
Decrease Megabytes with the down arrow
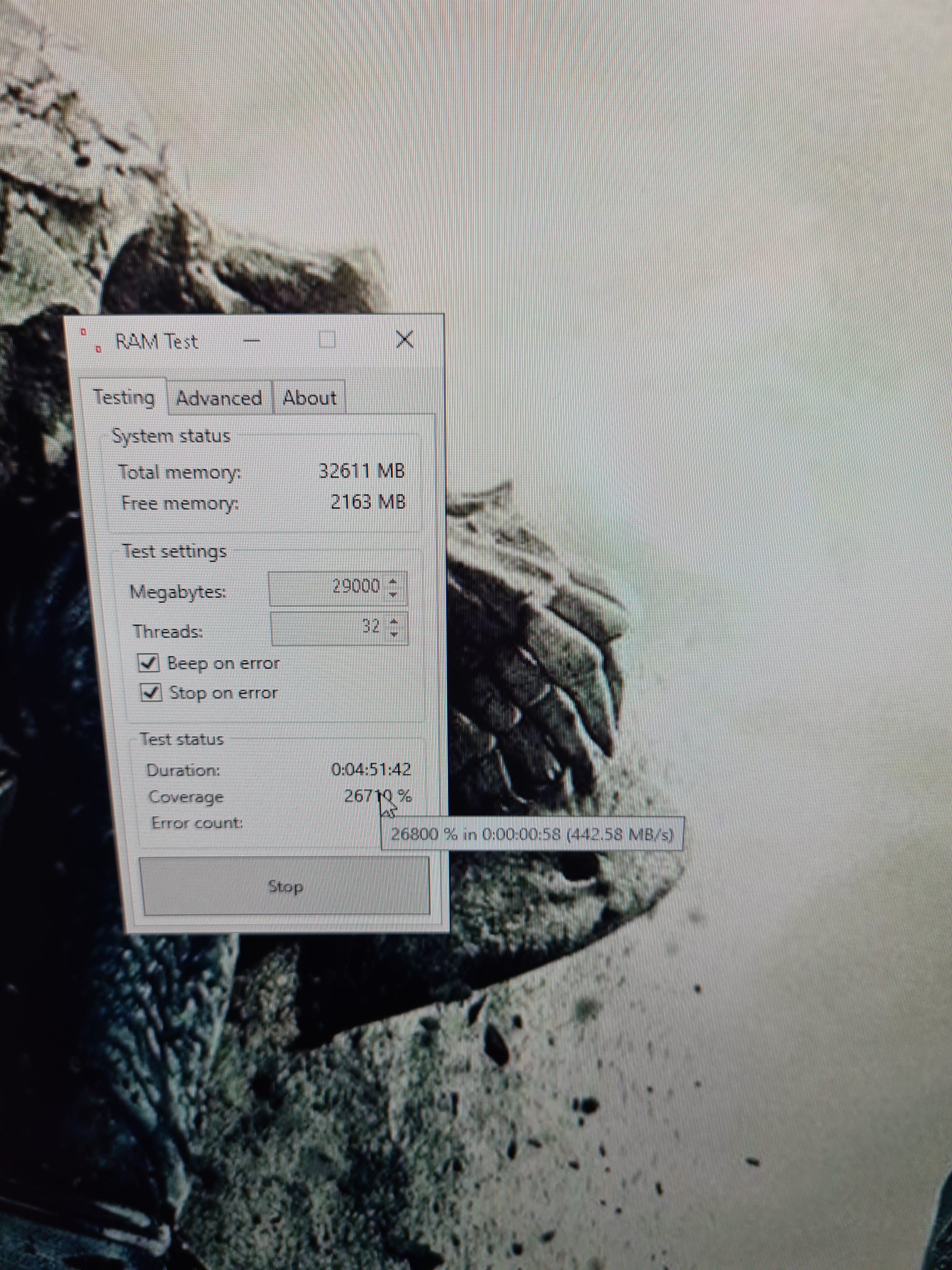(394, 595)
